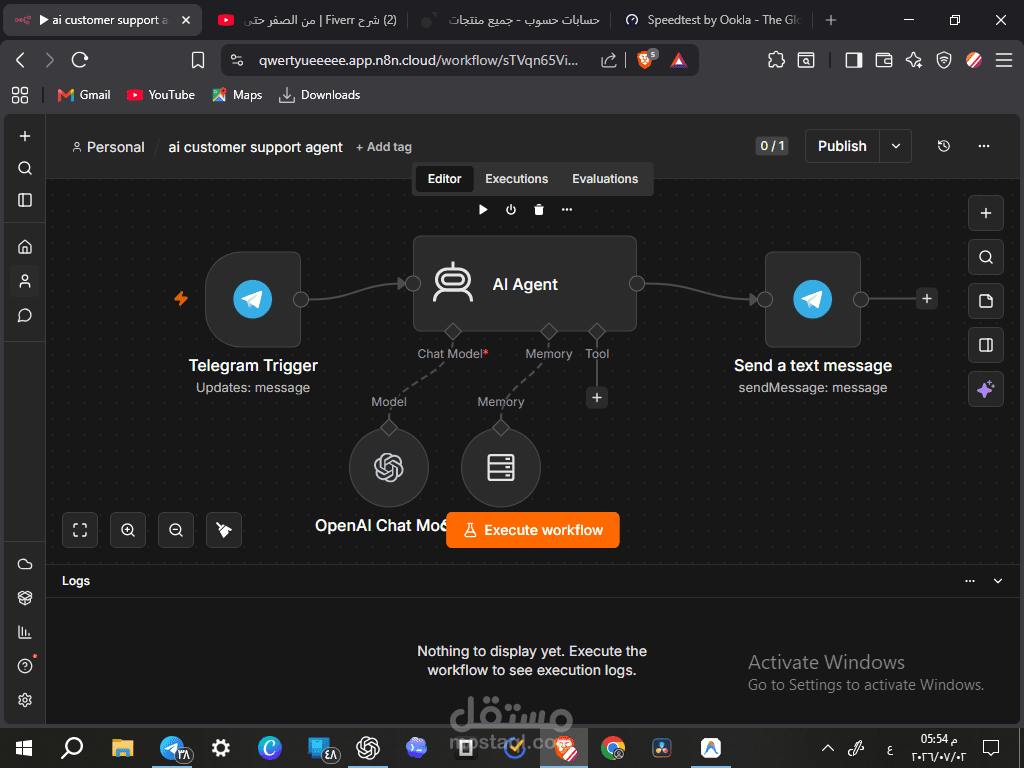Open Brave Shields lion icon
1024x768 pixels.
pyautogui.click(x=646, y=60)
